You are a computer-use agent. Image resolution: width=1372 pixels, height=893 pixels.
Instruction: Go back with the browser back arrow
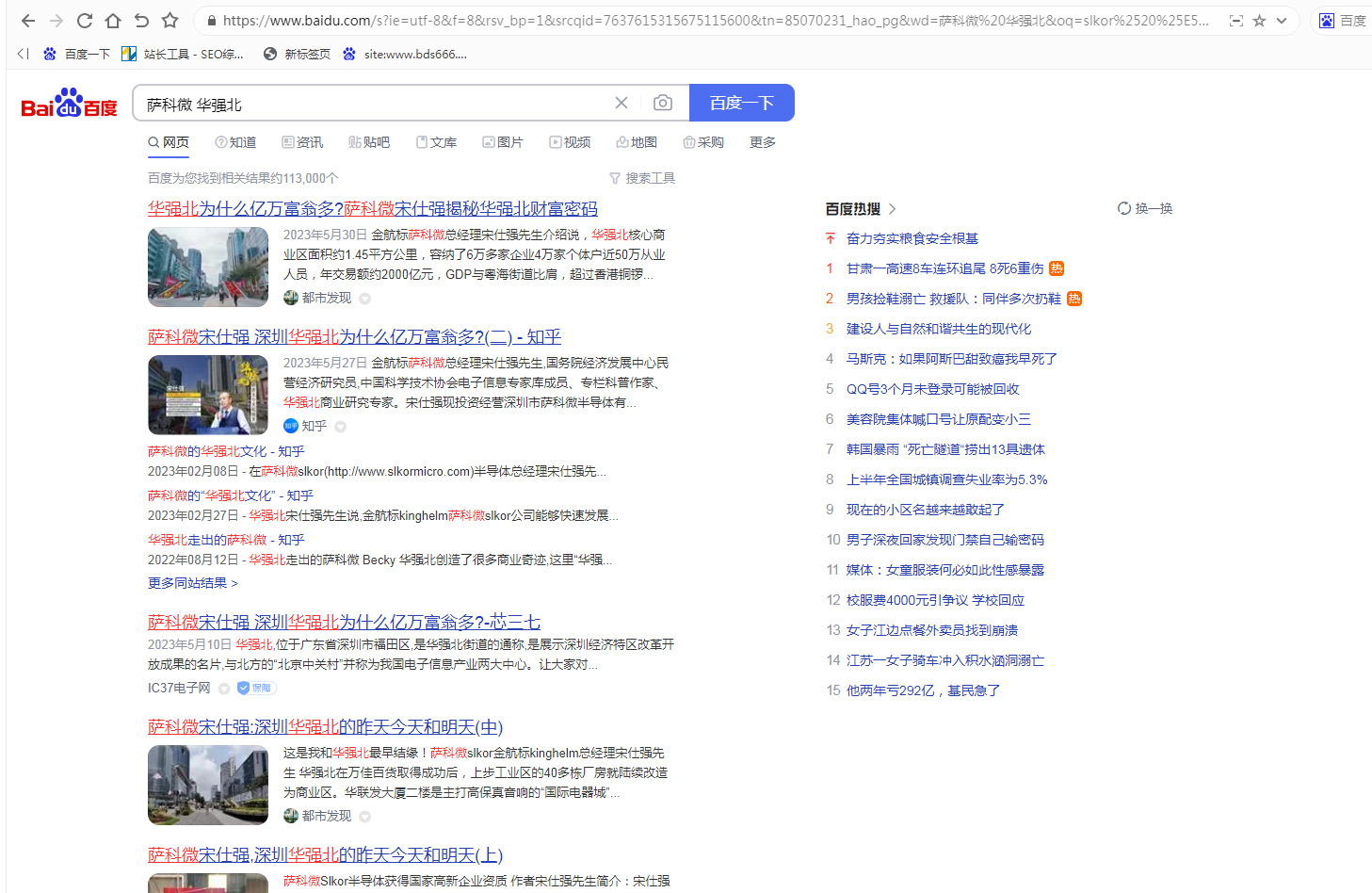point(27,21)
